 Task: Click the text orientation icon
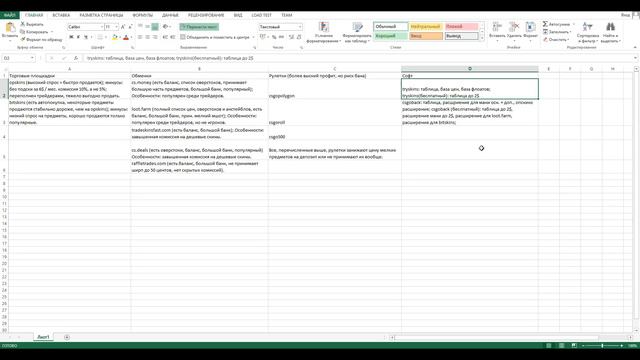[x=165, y=27]
